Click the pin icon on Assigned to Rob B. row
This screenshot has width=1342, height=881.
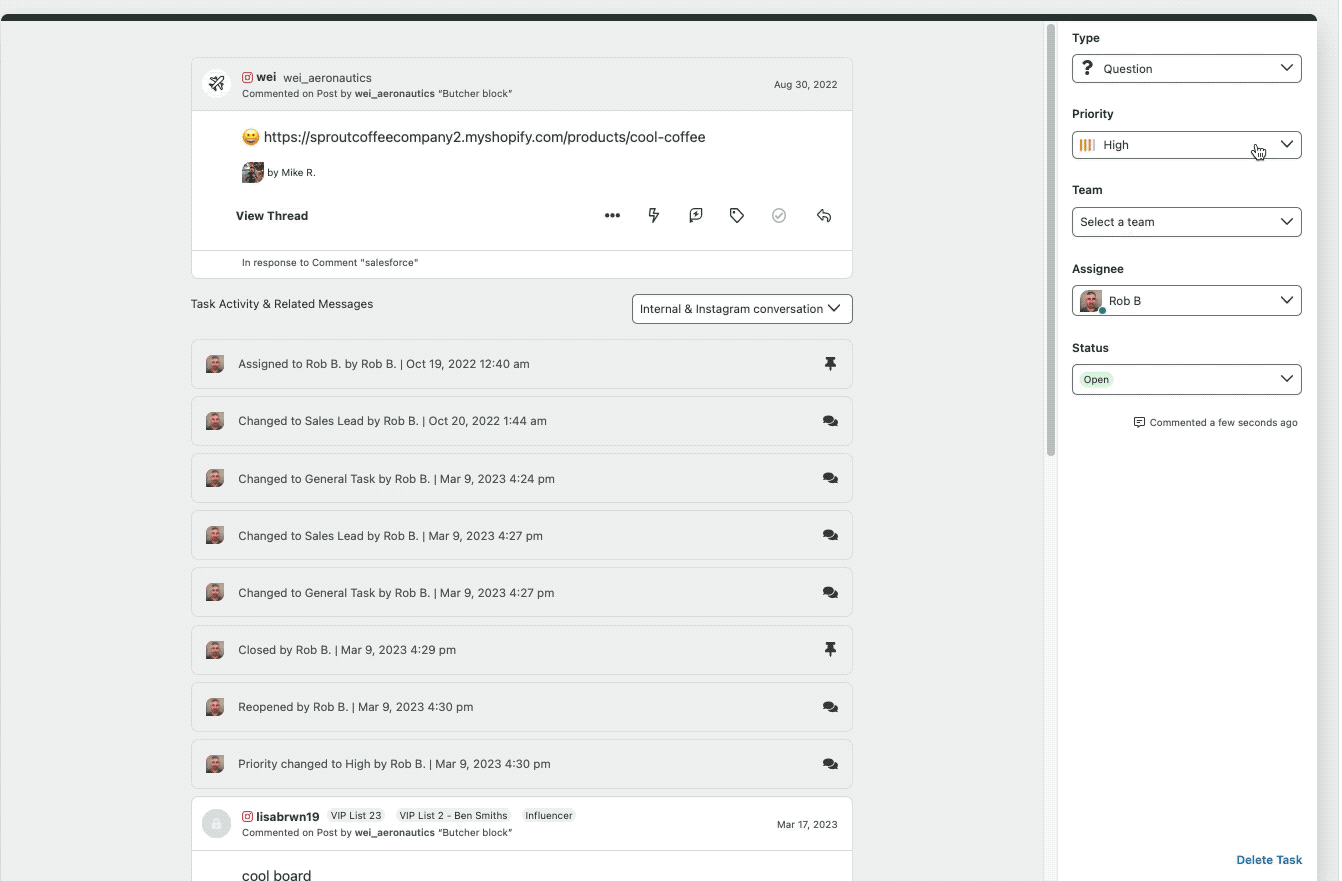point(830,364)
